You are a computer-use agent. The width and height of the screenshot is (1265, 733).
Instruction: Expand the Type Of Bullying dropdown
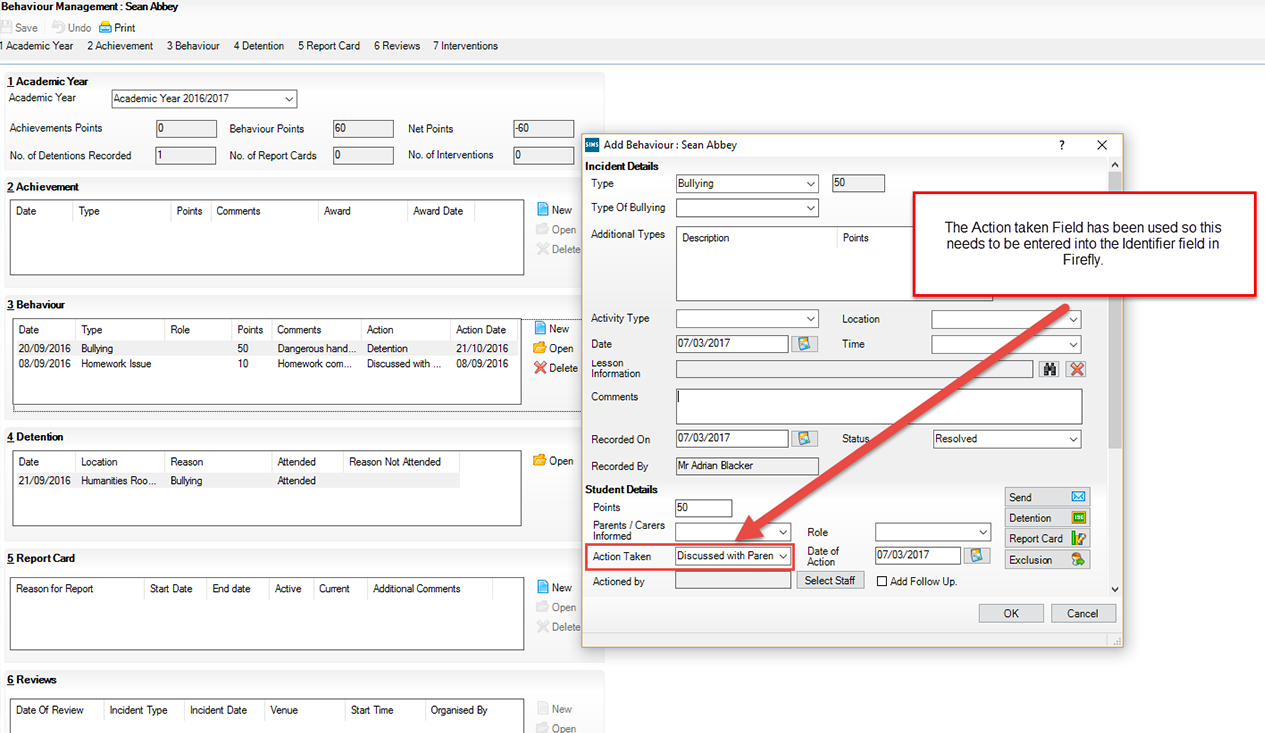[810, 209]
